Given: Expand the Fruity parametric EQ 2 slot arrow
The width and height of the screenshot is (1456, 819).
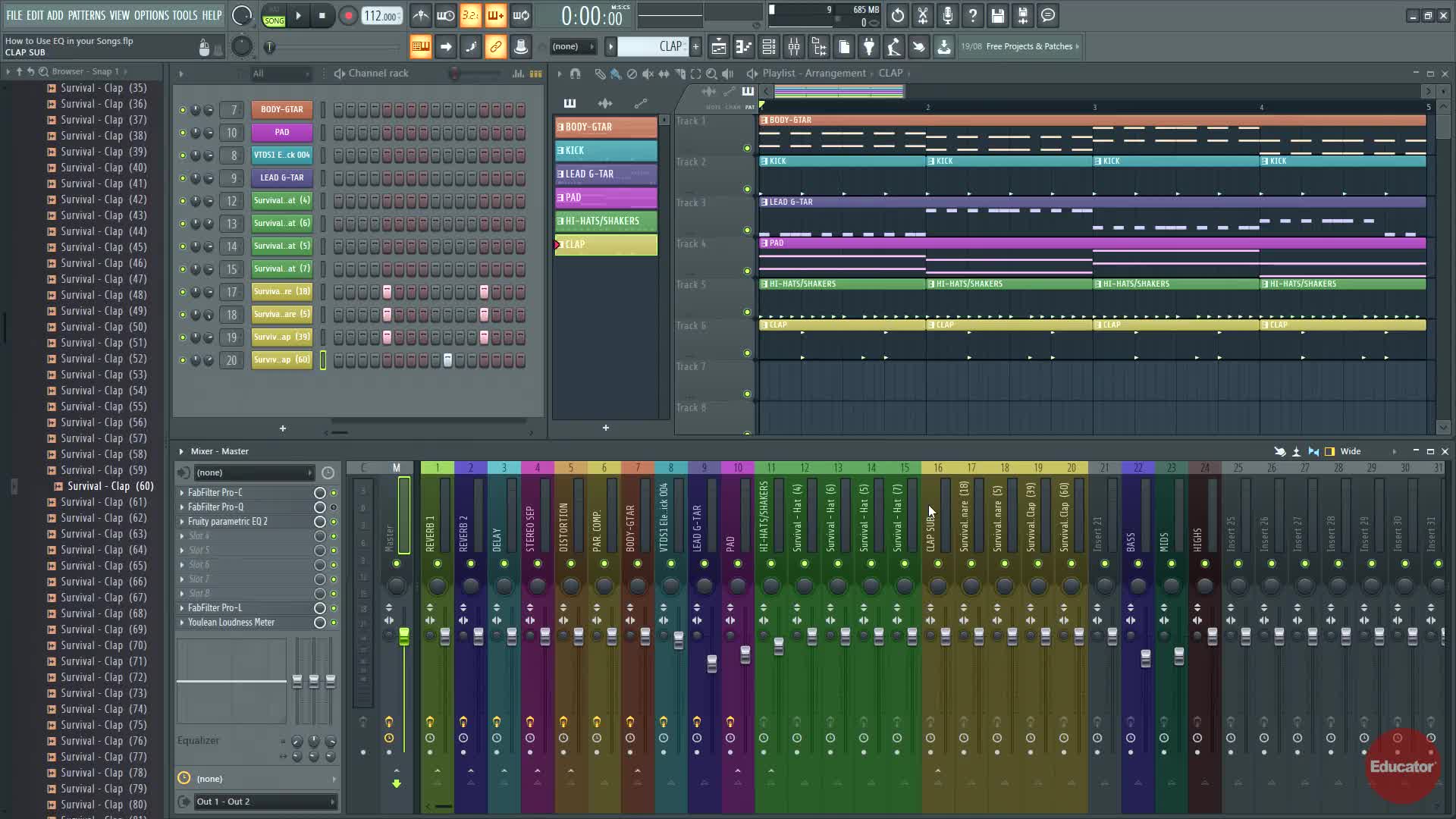Looking at the screenshot, I should coord(182,522).
